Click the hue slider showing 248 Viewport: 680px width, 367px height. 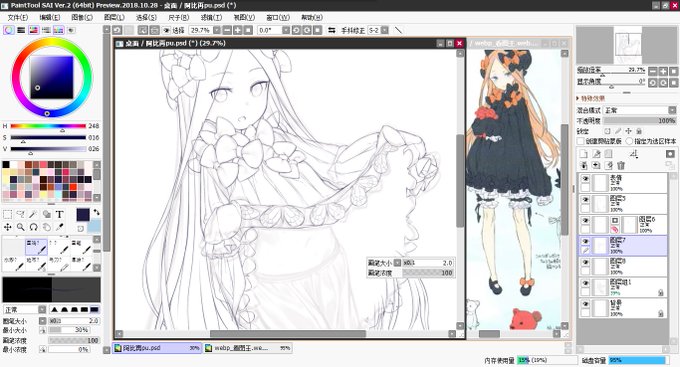tap(48, 126)
